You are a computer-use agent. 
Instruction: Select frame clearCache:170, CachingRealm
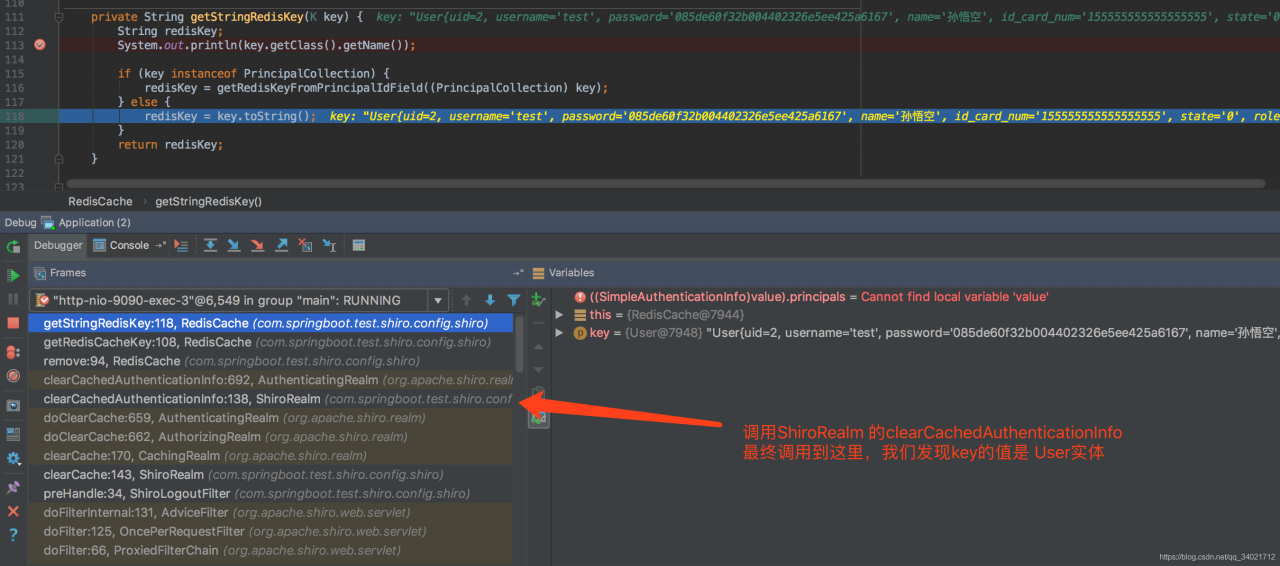click(271, 456)
